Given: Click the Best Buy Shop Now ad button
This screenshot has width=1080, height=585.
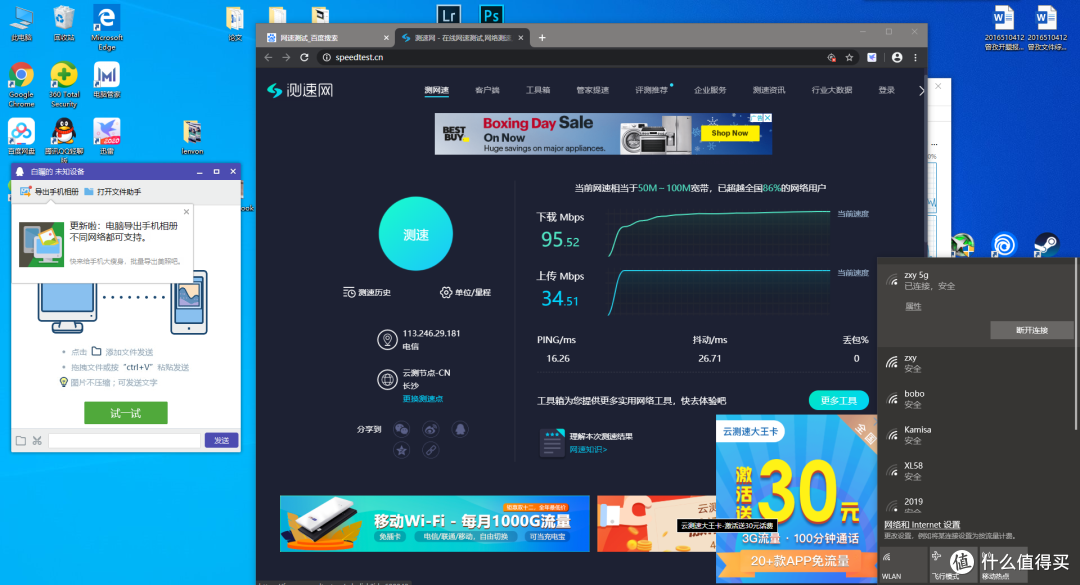Looking at the screenshot, I should 729,133.
